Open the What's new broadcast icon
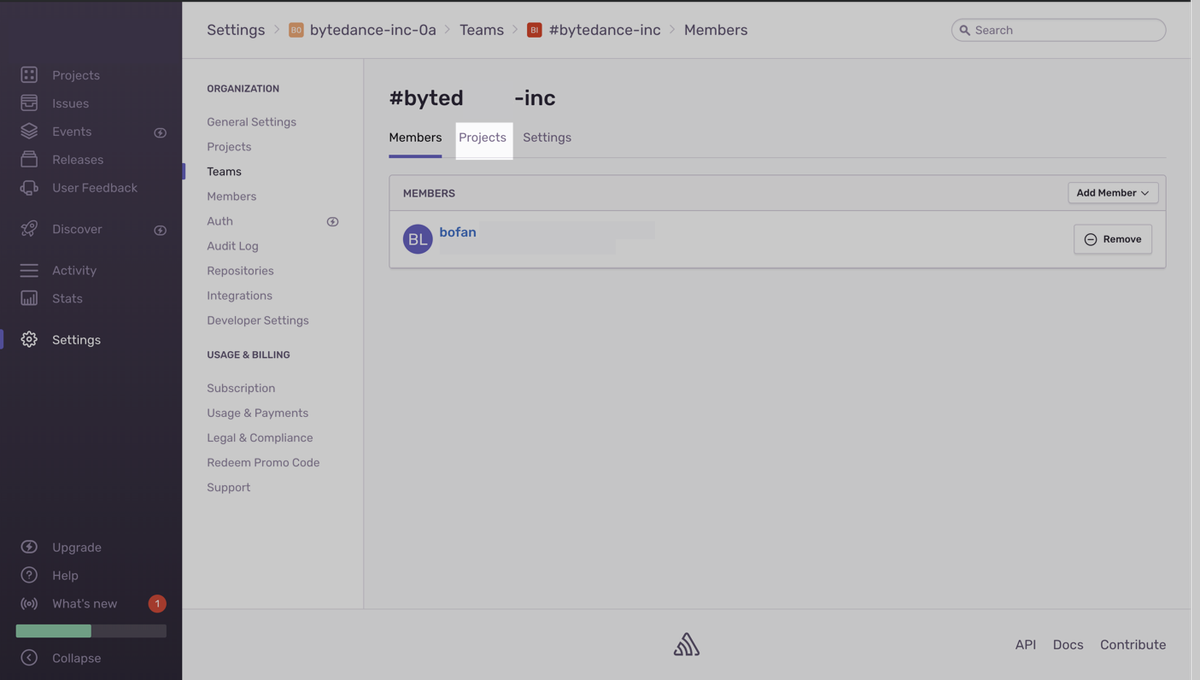 (x=29, y=603)
